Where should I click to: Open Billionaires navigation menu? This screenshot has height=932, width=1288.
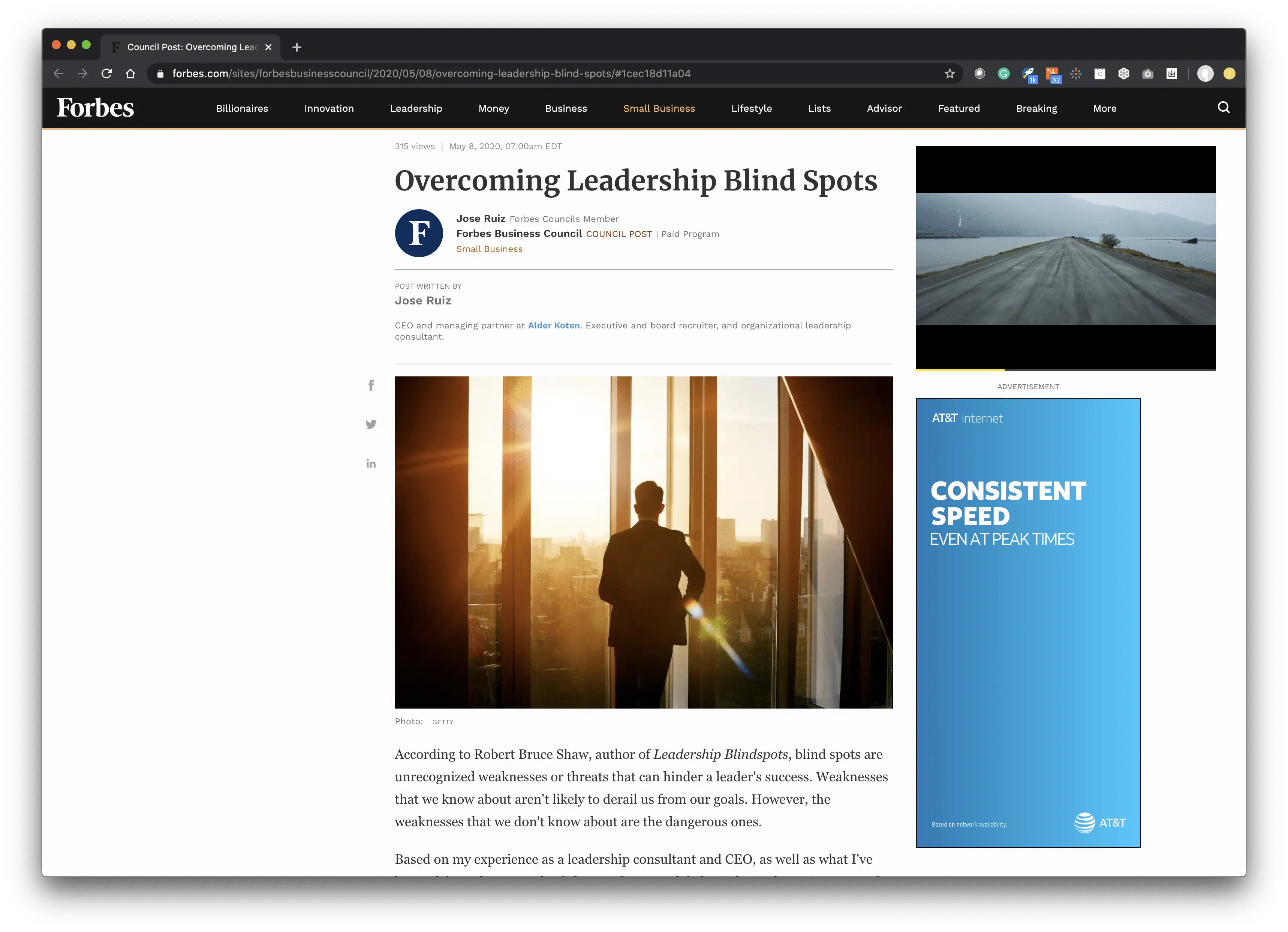coord(242,108)
